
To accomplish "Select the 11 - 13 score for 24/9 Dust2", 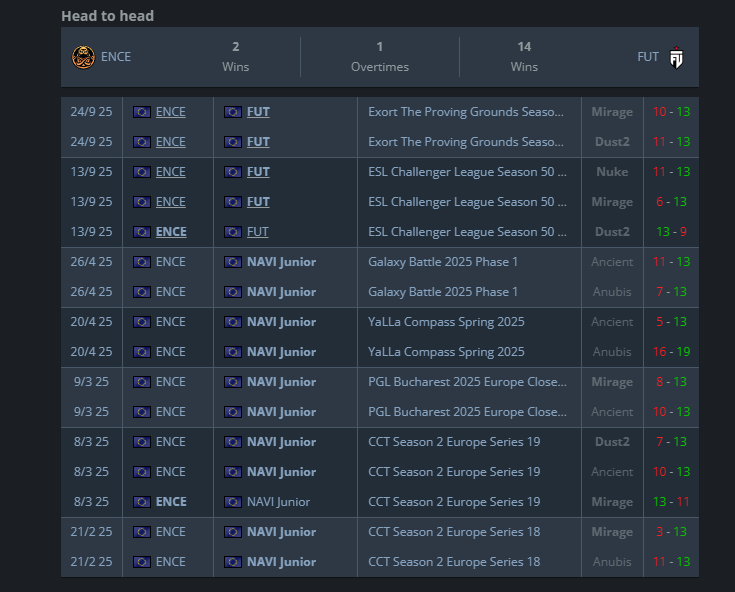I will pyautogui.click(x=671, y=142).
